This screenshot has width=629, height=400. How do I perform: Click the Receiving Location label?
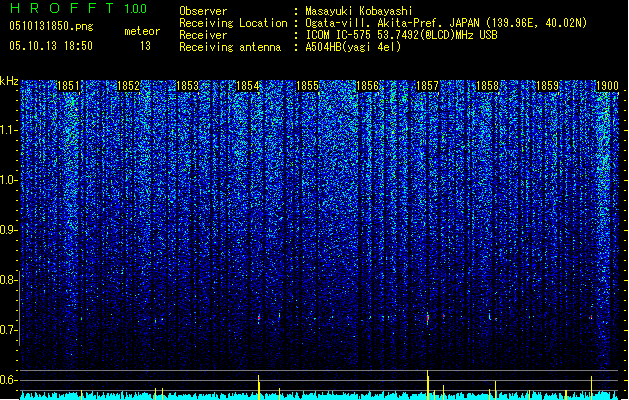(x=233, y=23)
